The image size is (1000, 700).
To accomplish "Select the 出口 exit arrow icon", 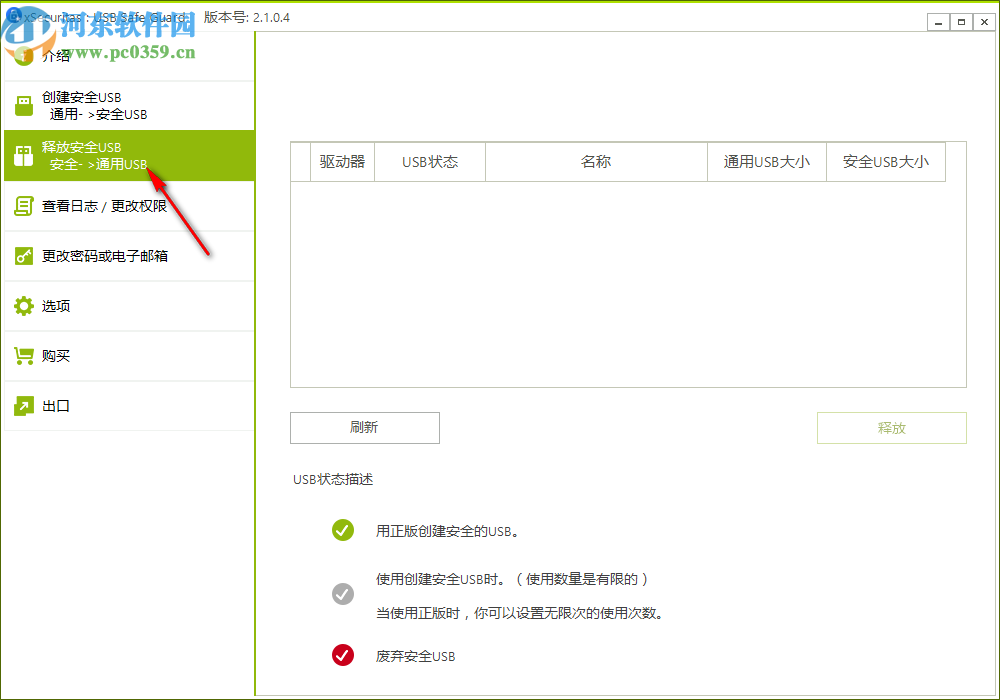I will (x=22, y=406).
